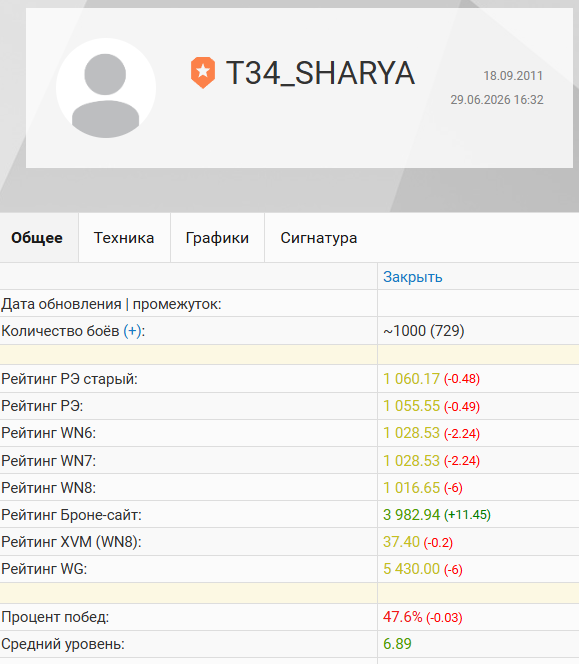Click the registration date 18.09.2011
This screenshot has height=664, width=579.
pos(513,76)
